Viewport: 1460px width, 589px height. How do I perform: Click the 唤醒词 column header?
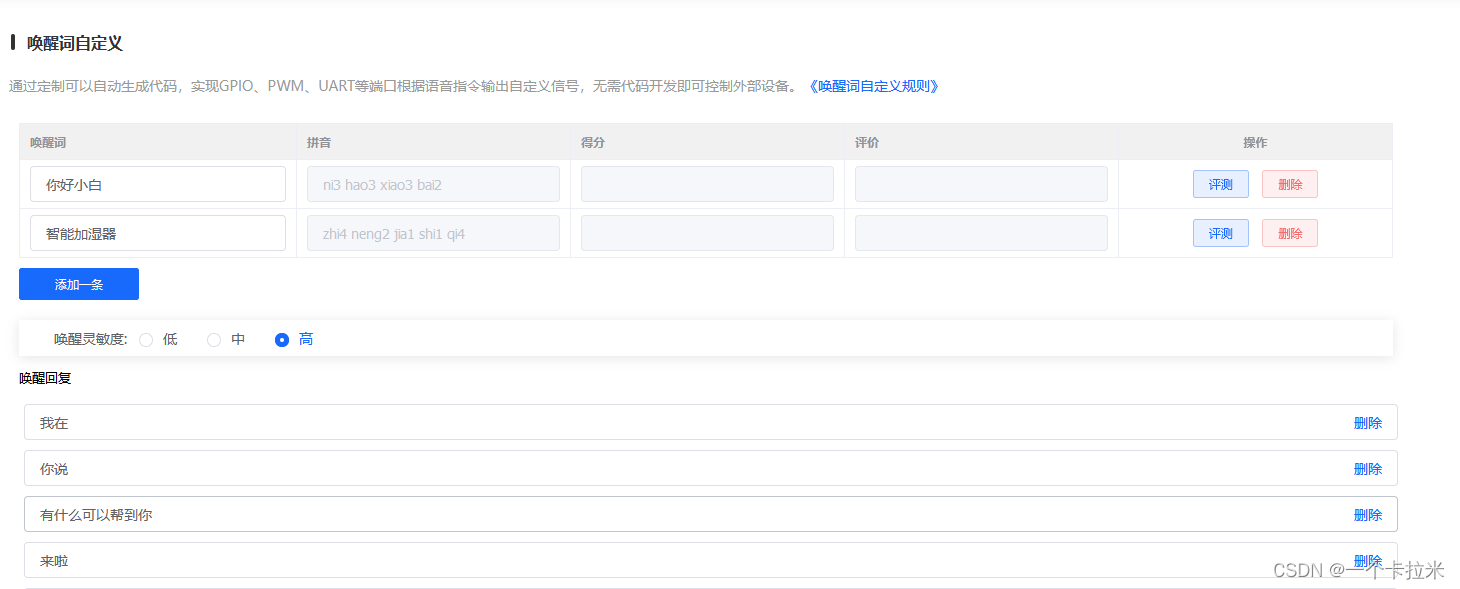point(158,142)
